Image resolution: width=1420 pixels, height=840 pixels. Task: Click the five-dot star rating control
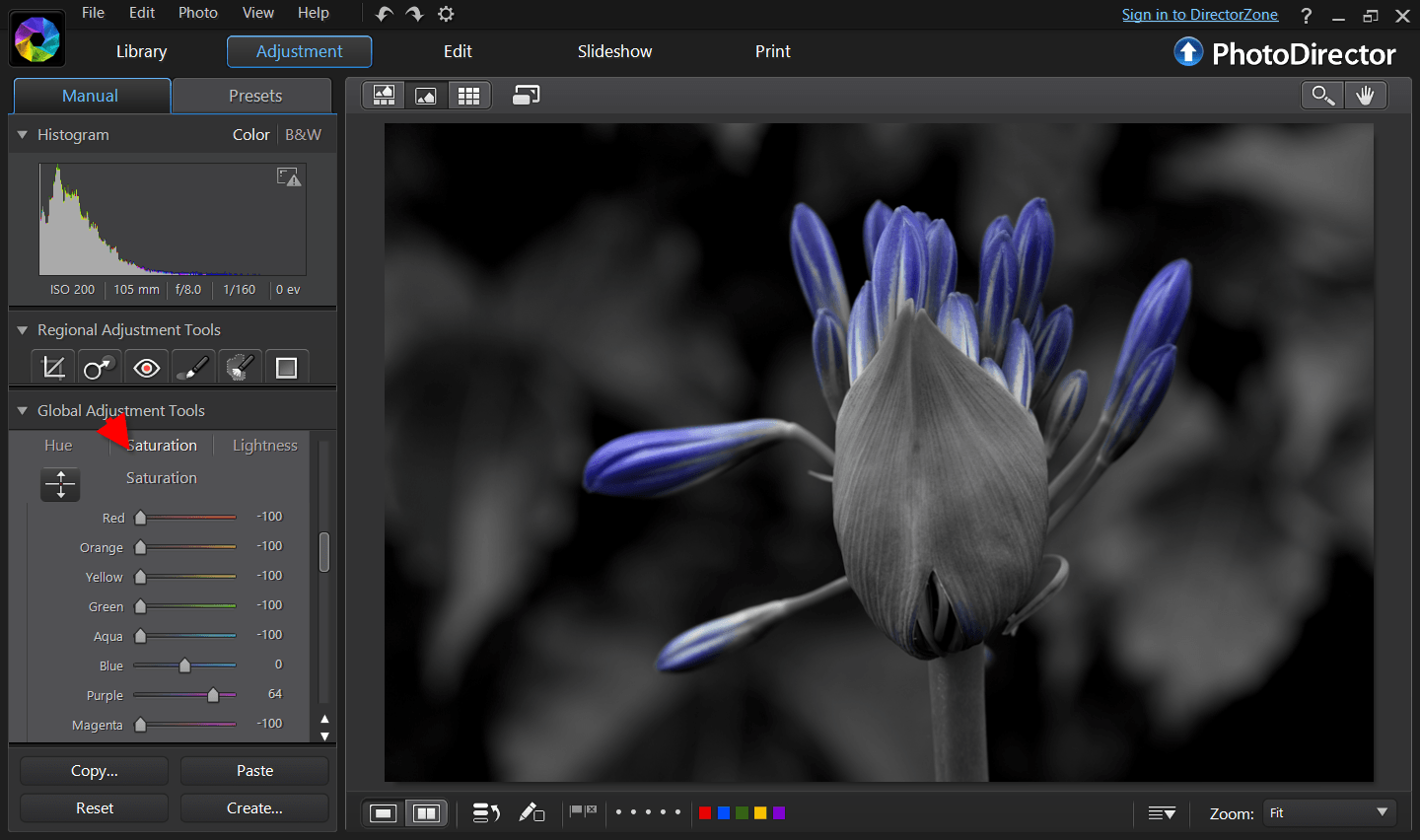tap(648, 812)
